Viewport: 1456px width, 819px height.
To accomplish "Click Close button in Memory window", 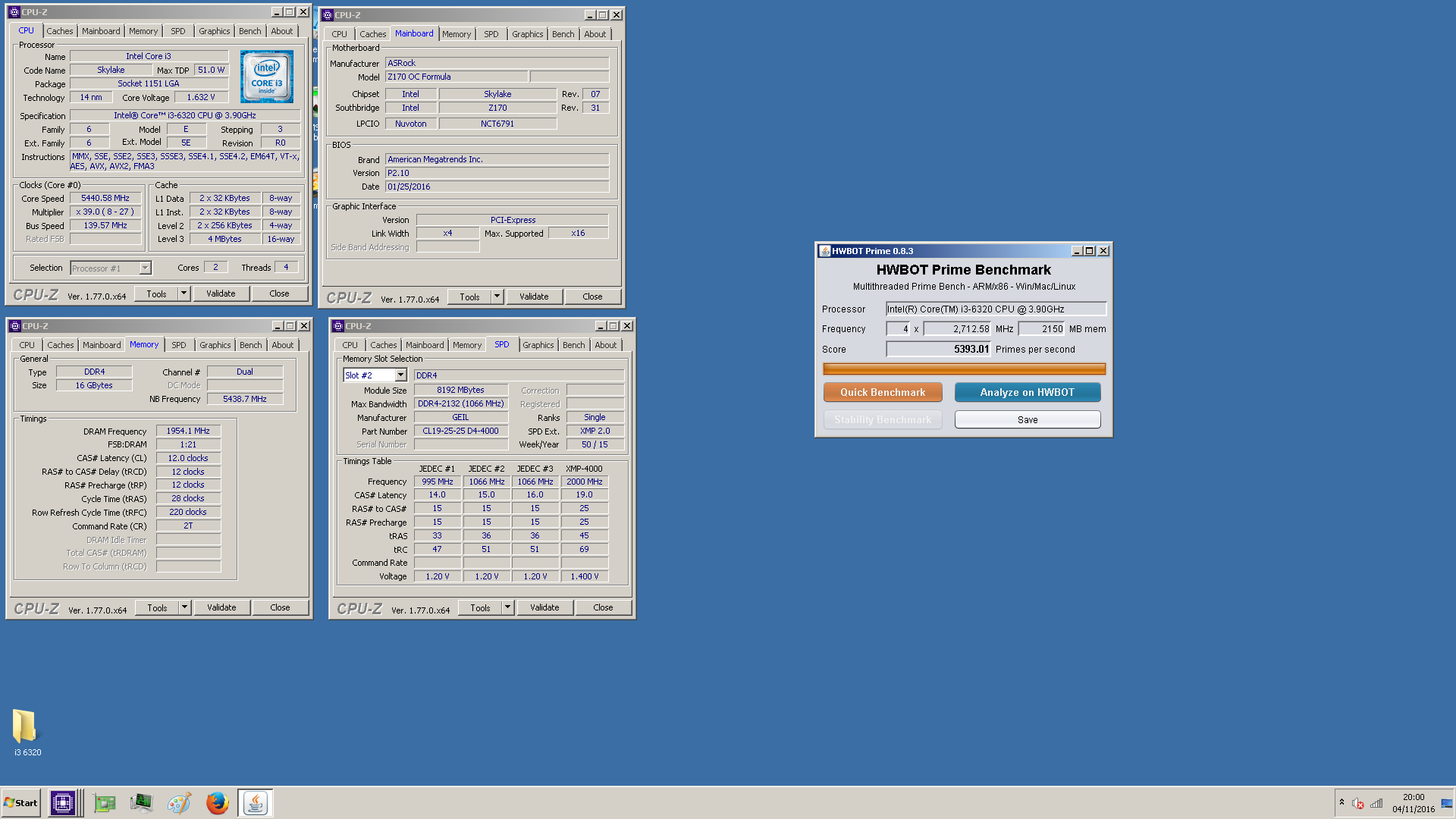I will click(x=280, y=607).
